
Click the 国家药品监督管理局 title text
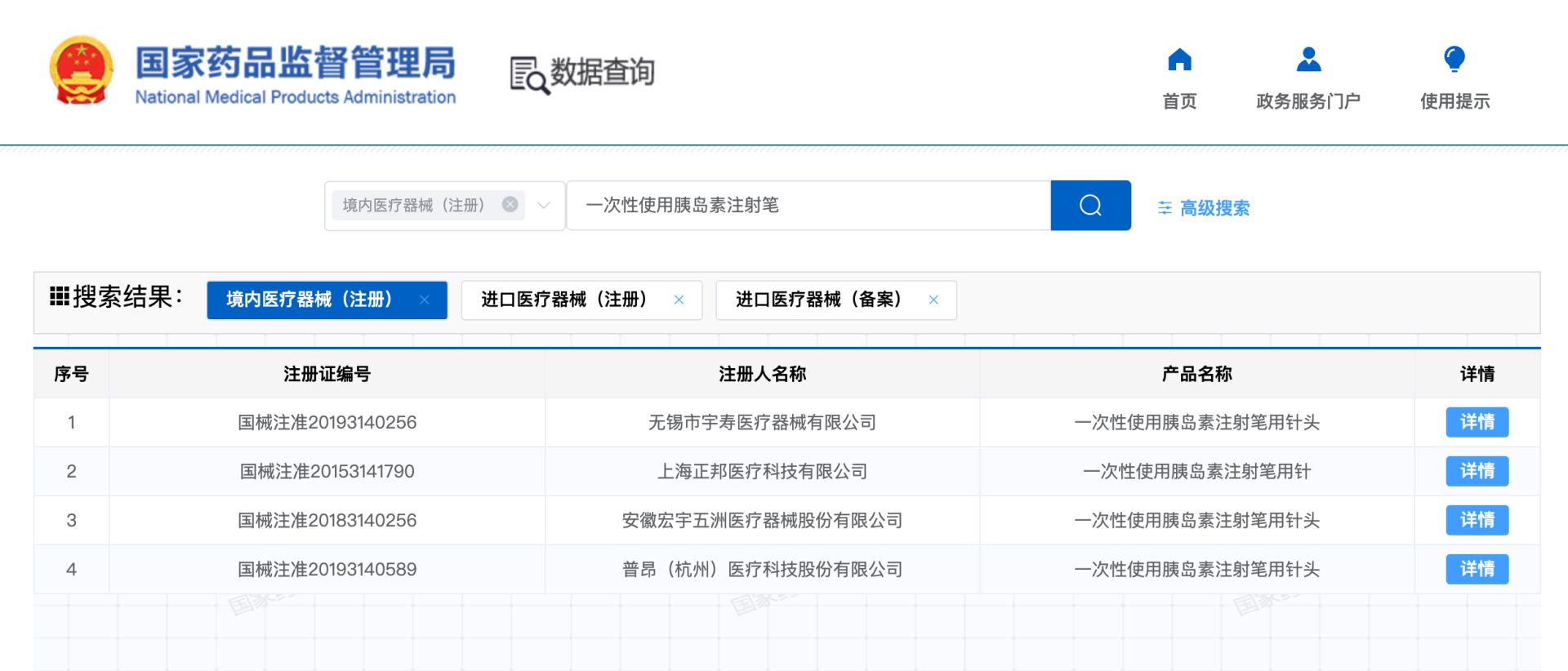pos(296,63)
